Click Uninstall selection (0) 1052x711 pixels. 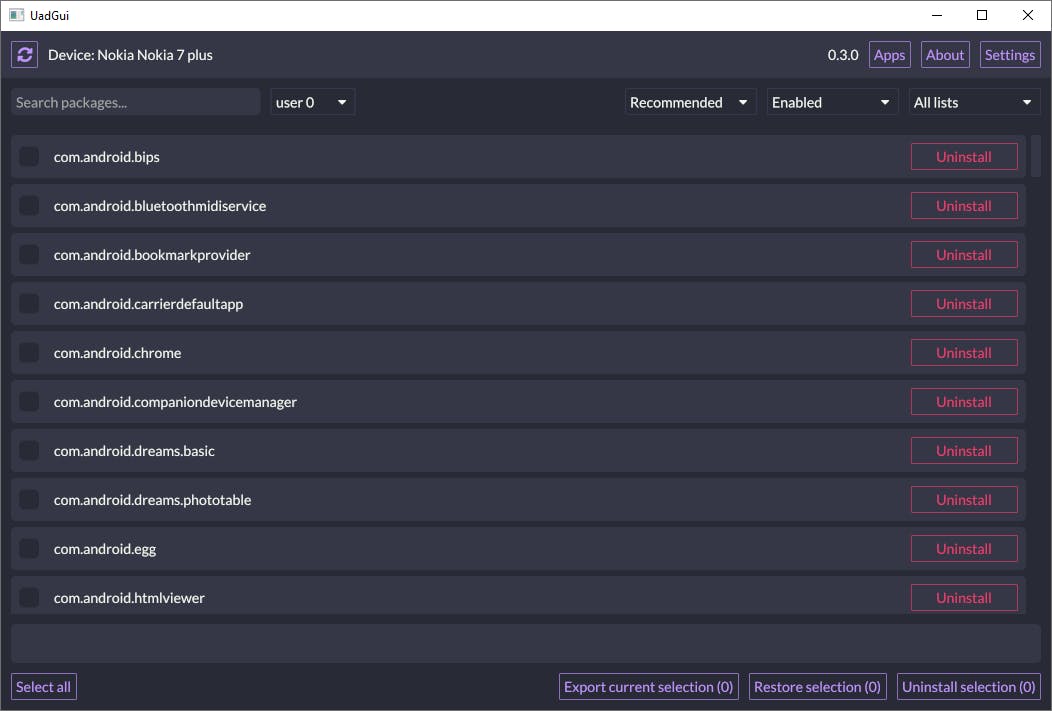pyautogui.click(x=969, y=687)
